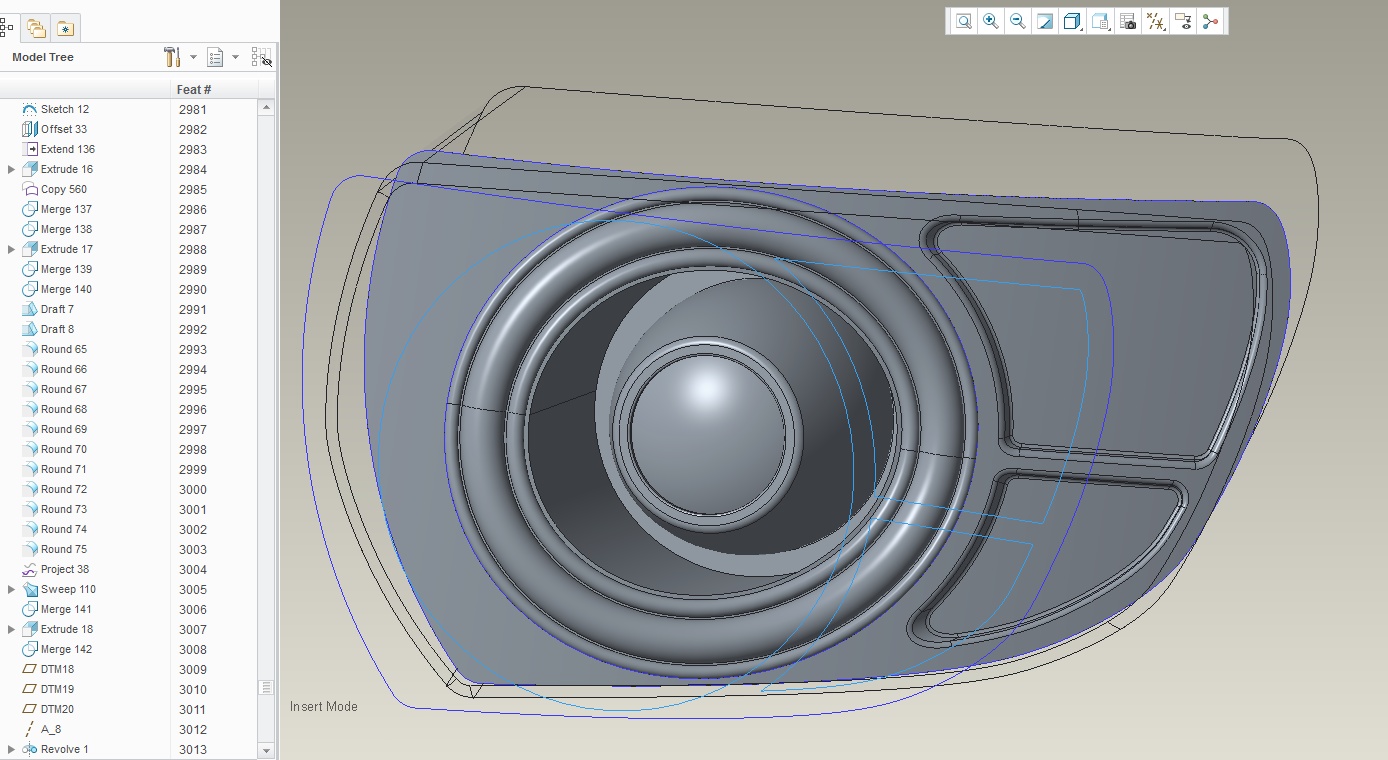Click feature number 2981 cell
This screenshot has height=760, width=1388.
193,109
